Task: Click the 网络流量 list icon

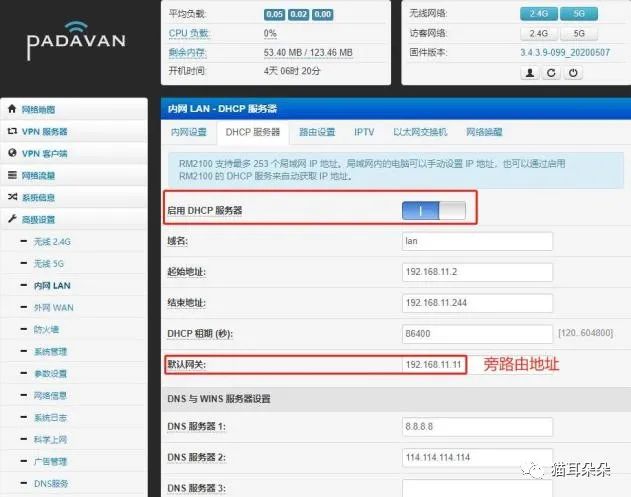Action: (12, 175)
